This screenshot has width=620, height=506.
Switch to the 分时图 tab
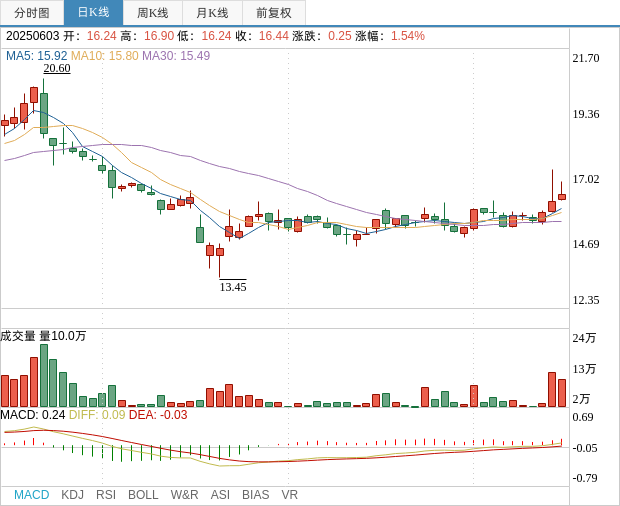click(32, 13)
